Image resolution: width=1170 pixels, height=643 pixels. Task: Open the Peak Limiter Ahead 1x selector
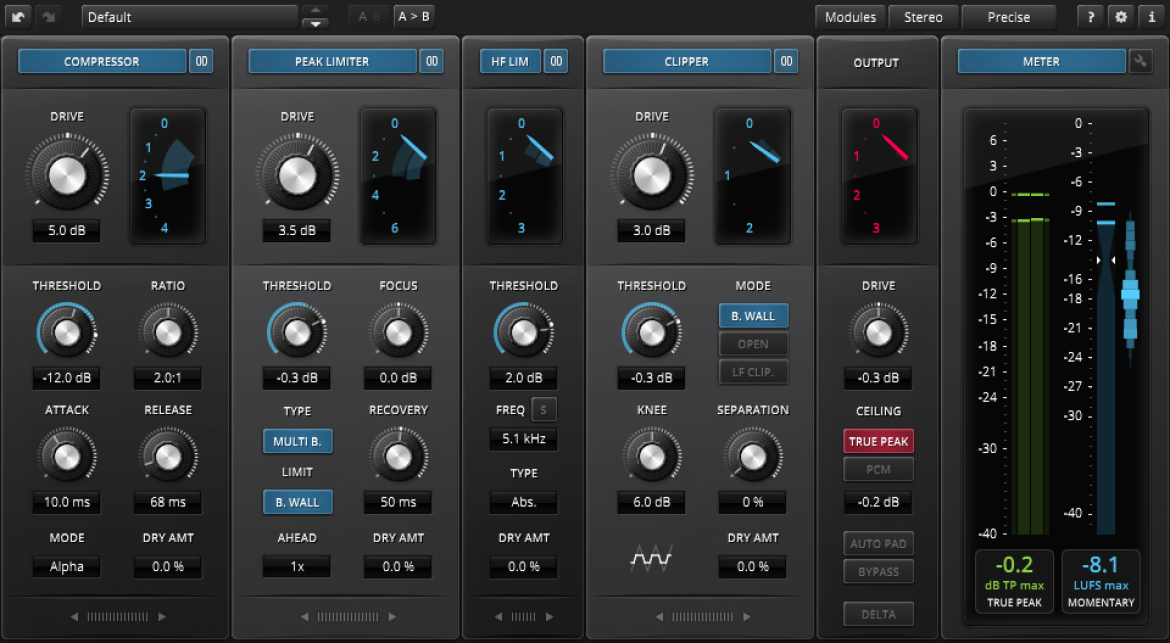coord(297,567)
